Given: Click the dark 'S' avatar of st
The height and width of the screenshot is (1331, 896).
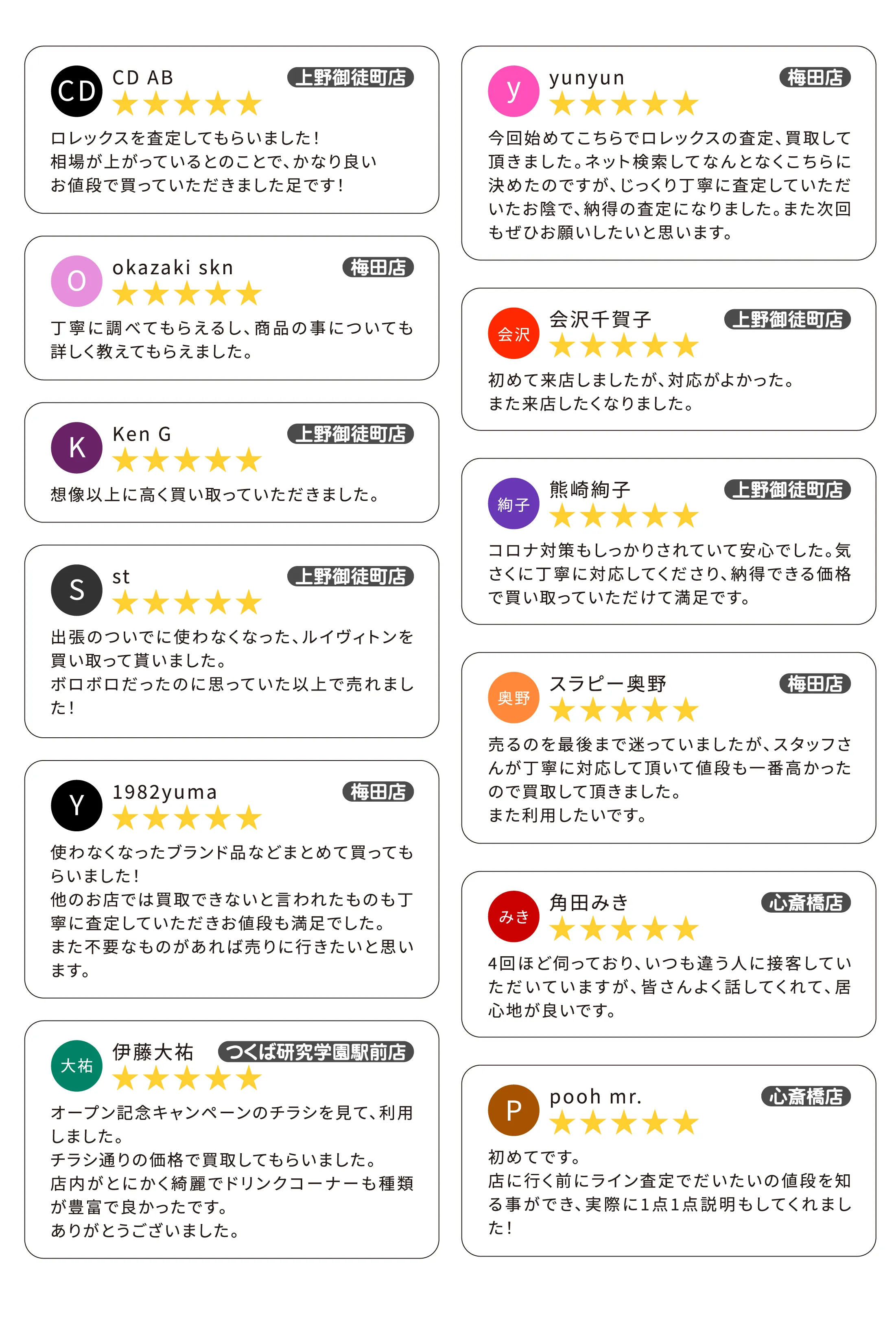Looking at the screenshot, I should point(76,590).
